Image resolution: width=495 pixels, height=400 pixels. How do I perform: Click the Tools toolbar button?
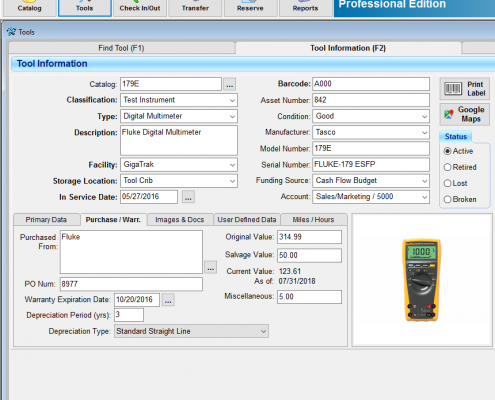coord(85,8)
